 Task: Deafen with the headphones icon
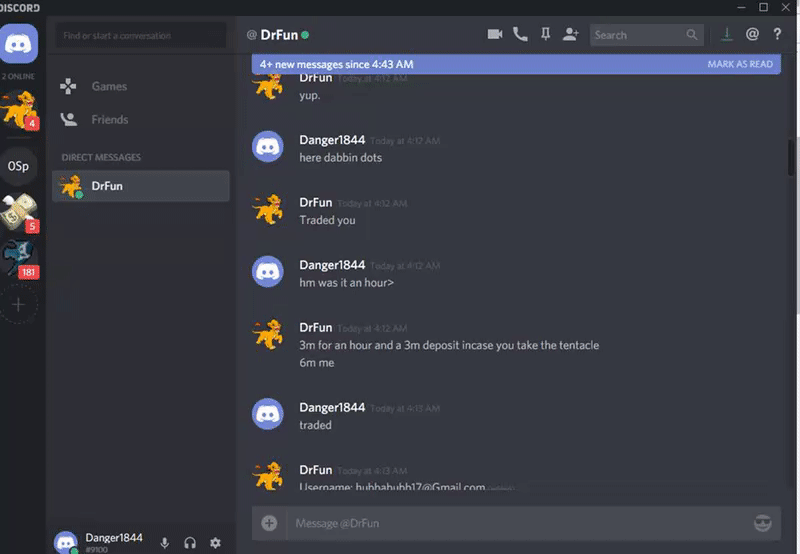190,543
